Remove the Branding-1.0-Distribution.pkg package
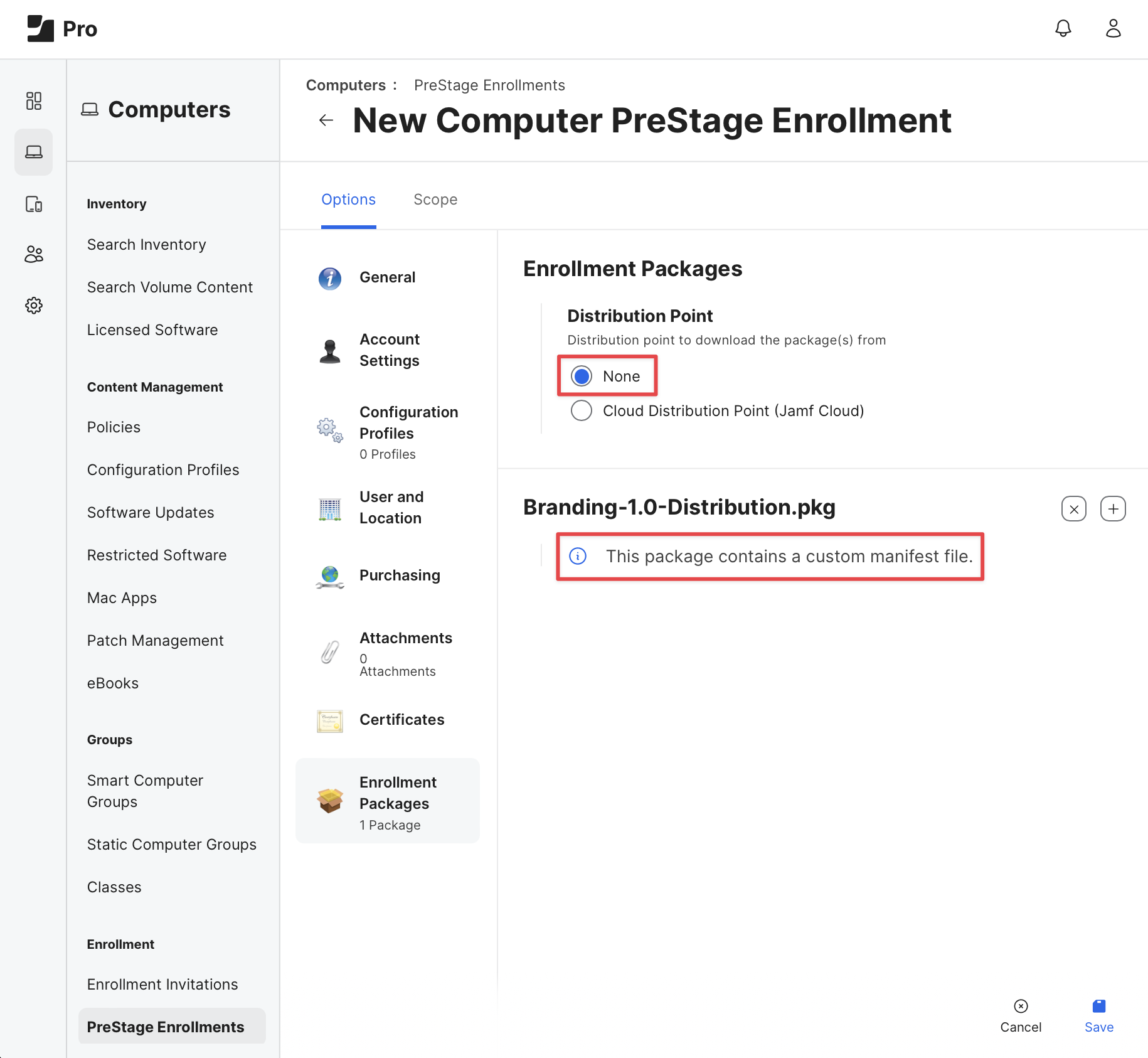 [x=1073, y=509]
